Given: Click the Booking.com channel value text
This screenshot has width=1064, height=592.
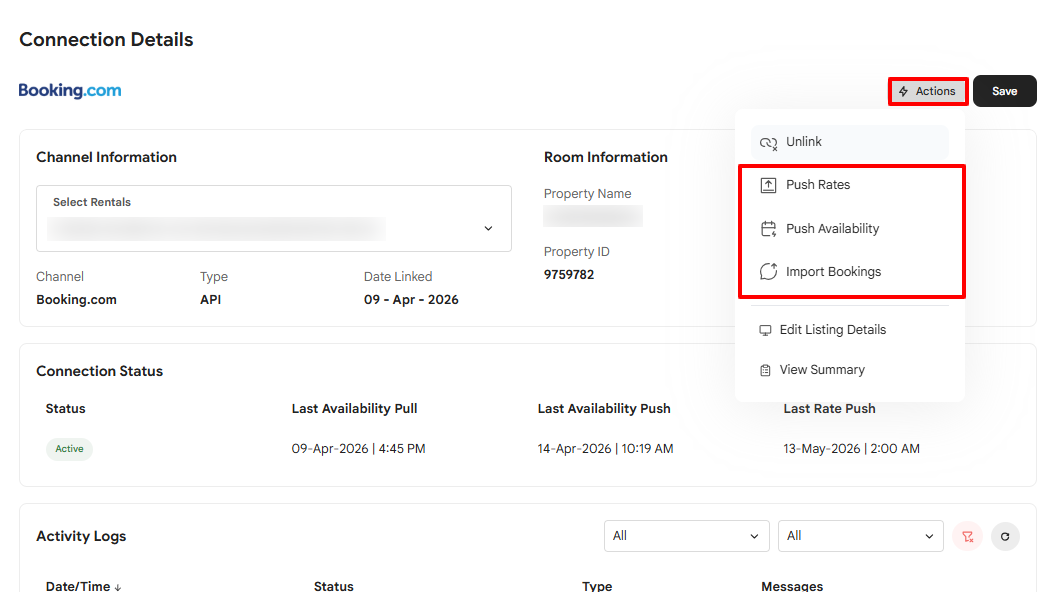Looking at the screenshot, I should coord(77,299).
